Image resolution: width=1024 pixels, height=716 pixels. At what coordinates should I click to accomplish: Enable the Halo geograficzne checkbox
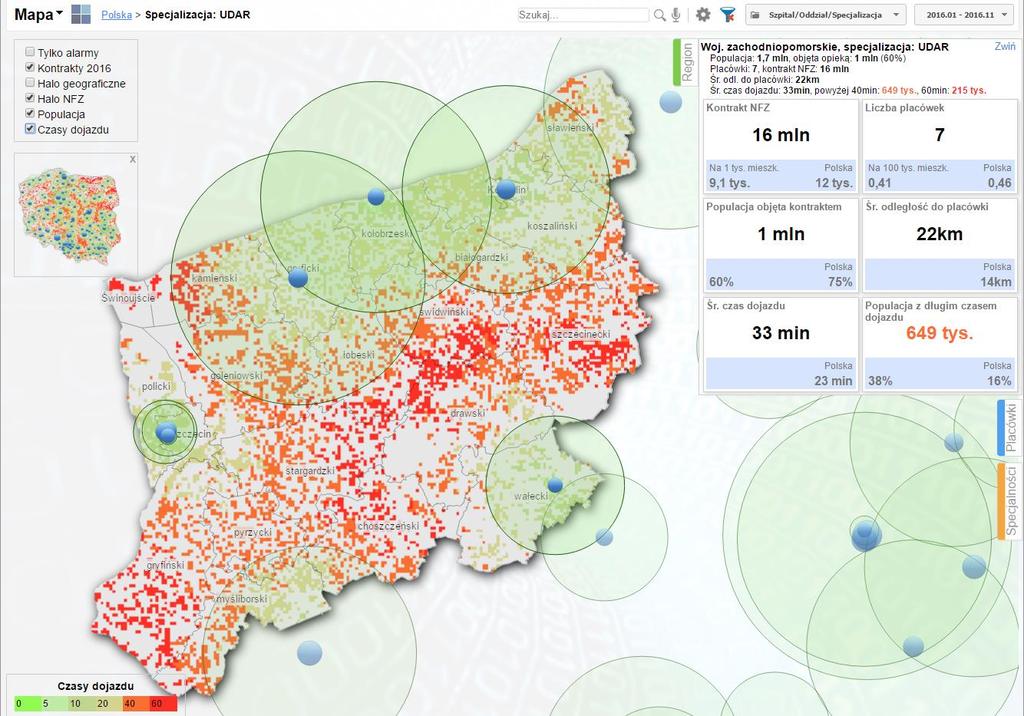coord(30,82)
